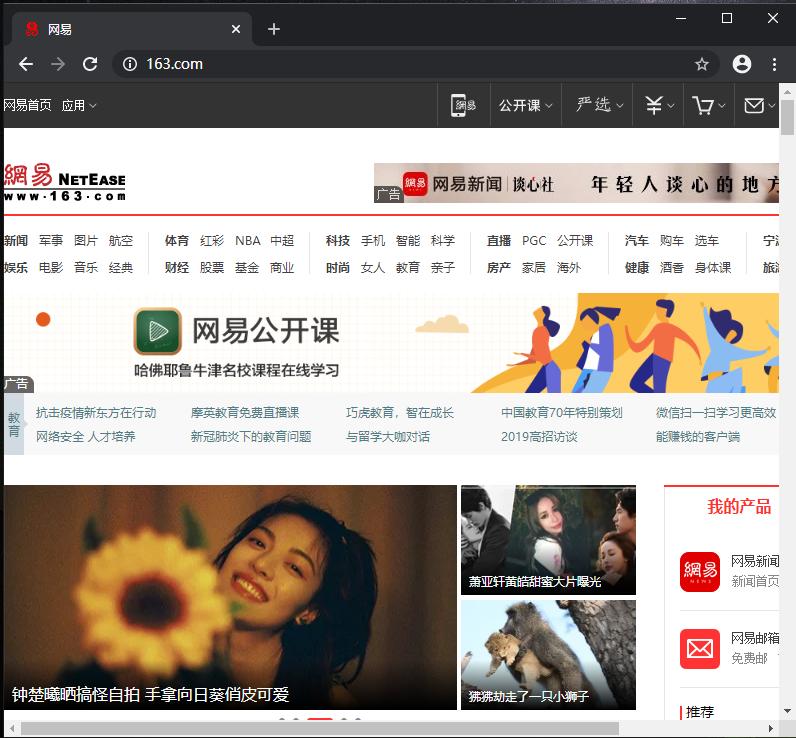Open the 萧亚轩黄皓甜蜜大片曝光 thumbnail
This screenshot has height=738, width=796.
click(x=548, y=540)
